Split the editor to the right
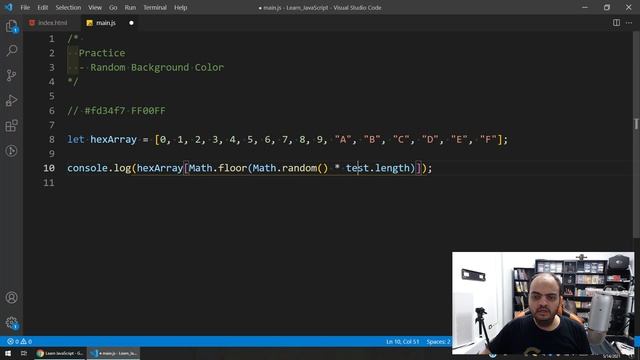This screenshot has height=360, width=640. pos(616,23)
